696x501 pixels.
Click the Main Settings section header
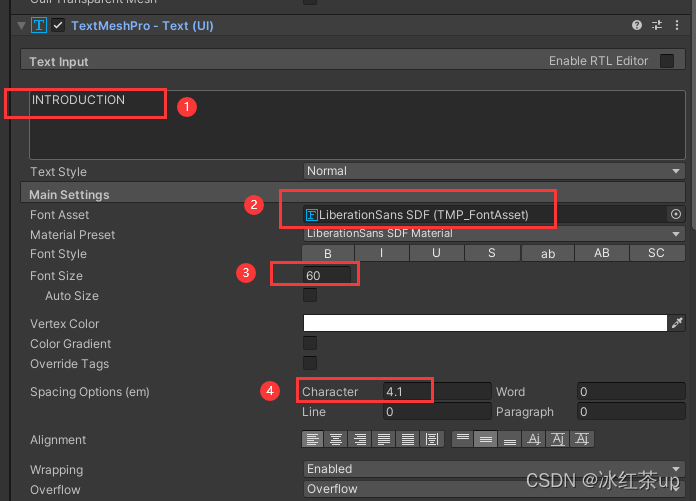click(353, 194)
